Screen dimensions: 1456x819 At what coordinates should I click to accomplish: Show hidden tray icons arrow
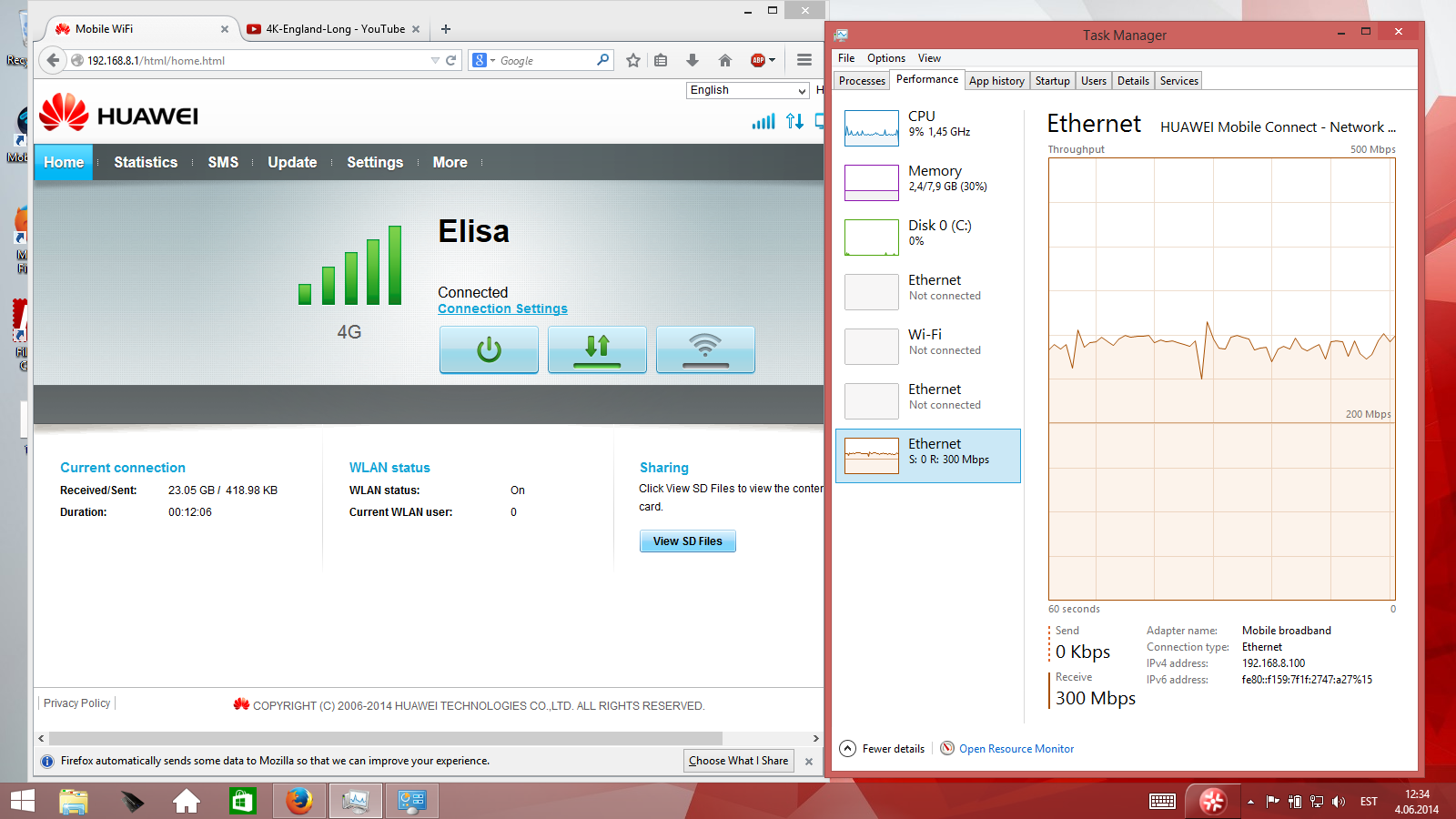pos(1250,802)
